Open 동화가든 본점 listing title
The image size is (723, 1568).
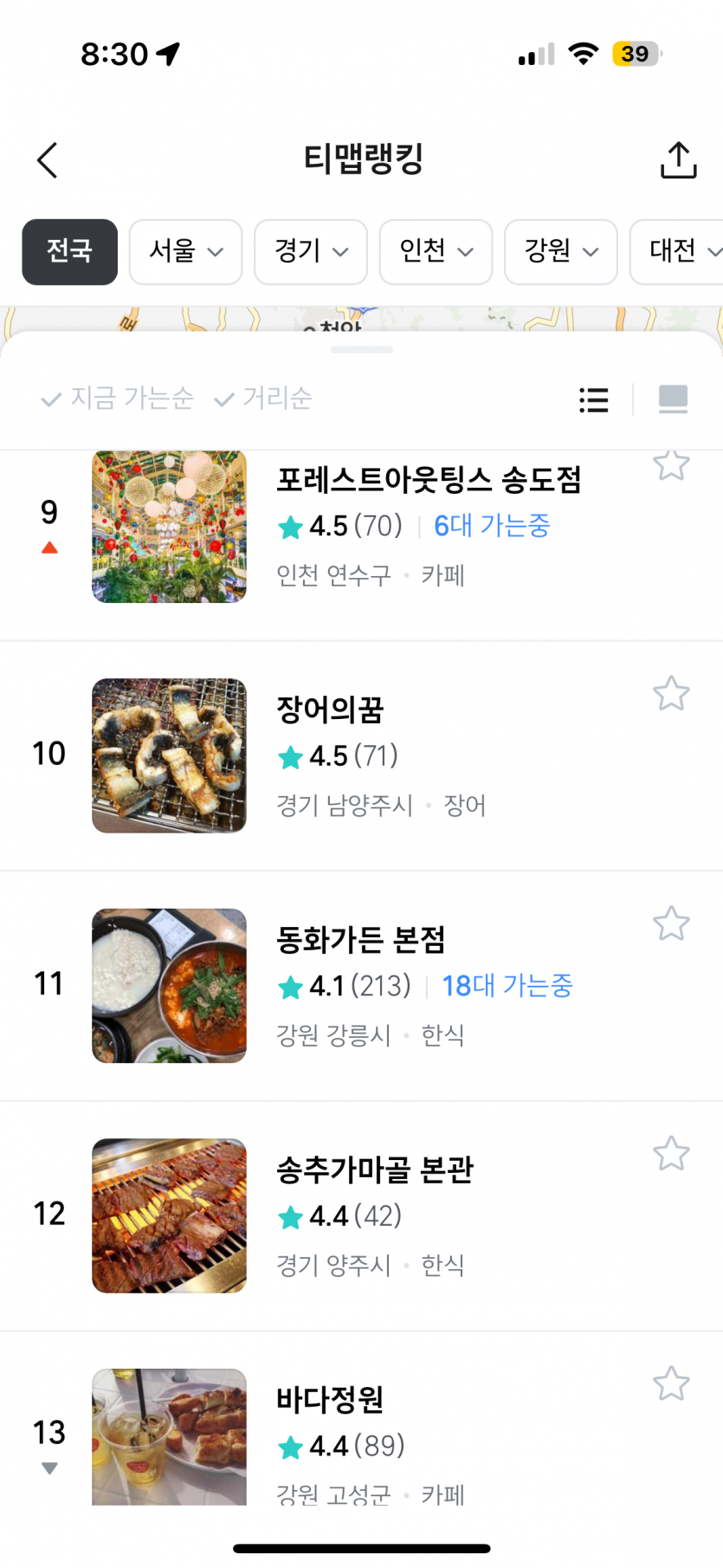tap(360, 940)
